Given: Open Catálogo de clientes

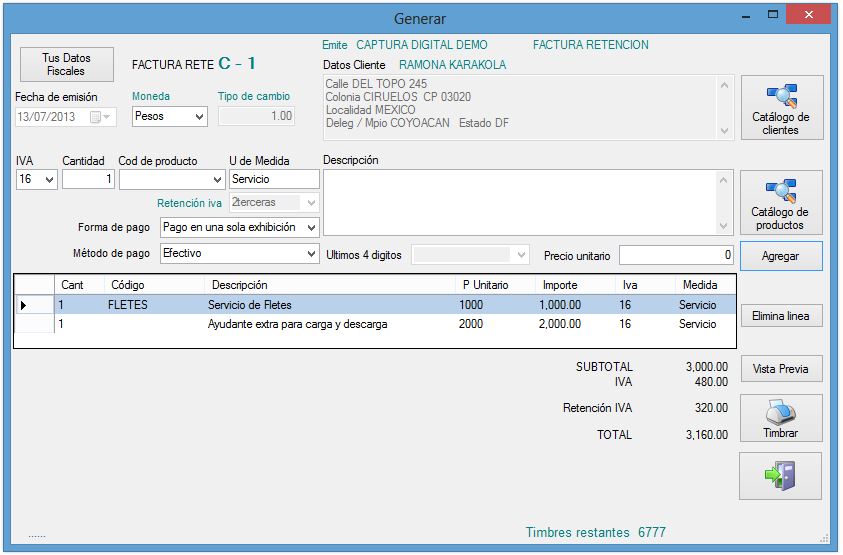Looking at the screenshot, I should 780,107.
